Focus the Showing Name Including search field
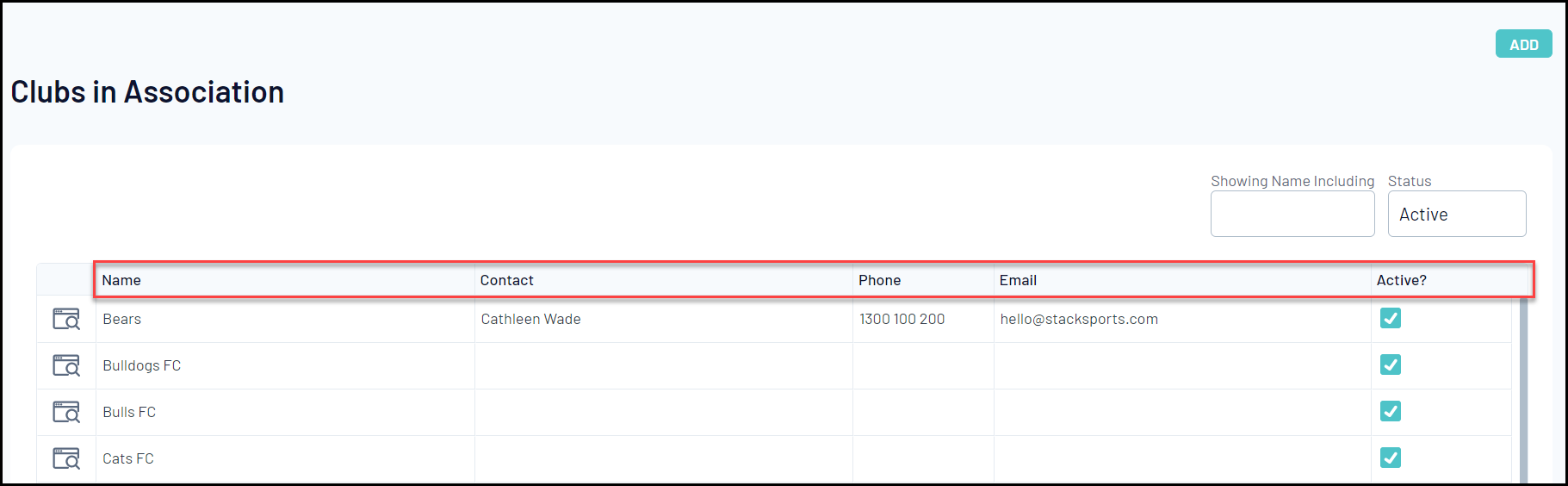Screen dimensions: 1568x486 [x=1292, y=214]
